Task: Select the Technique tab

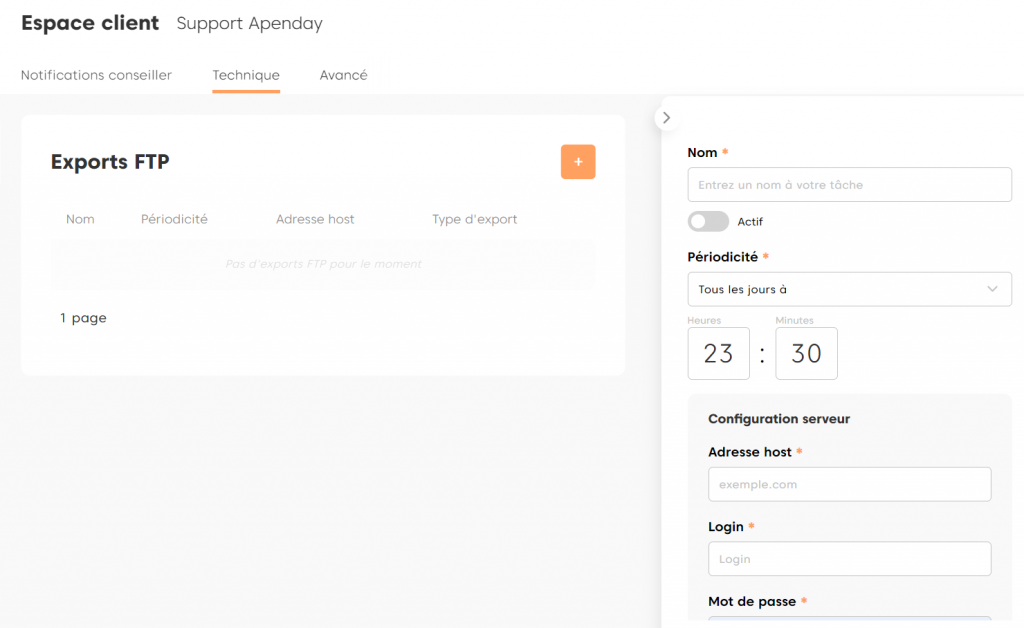Action: tap(246, 75)
